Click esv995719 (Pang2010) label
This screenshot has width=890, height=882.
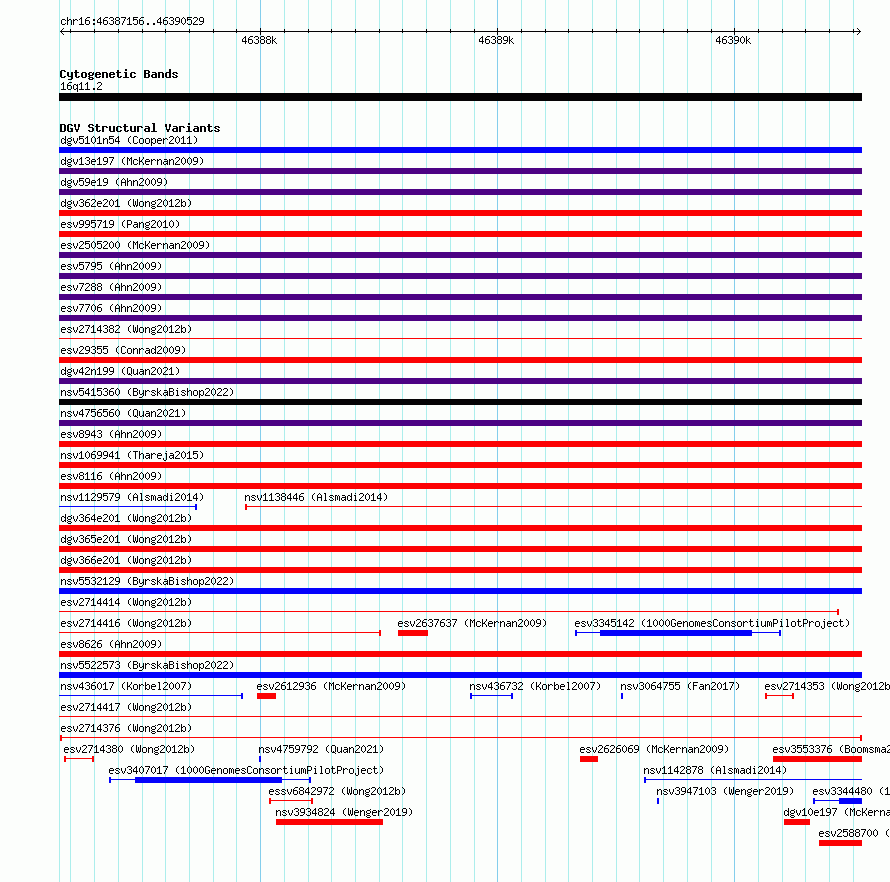120,224
